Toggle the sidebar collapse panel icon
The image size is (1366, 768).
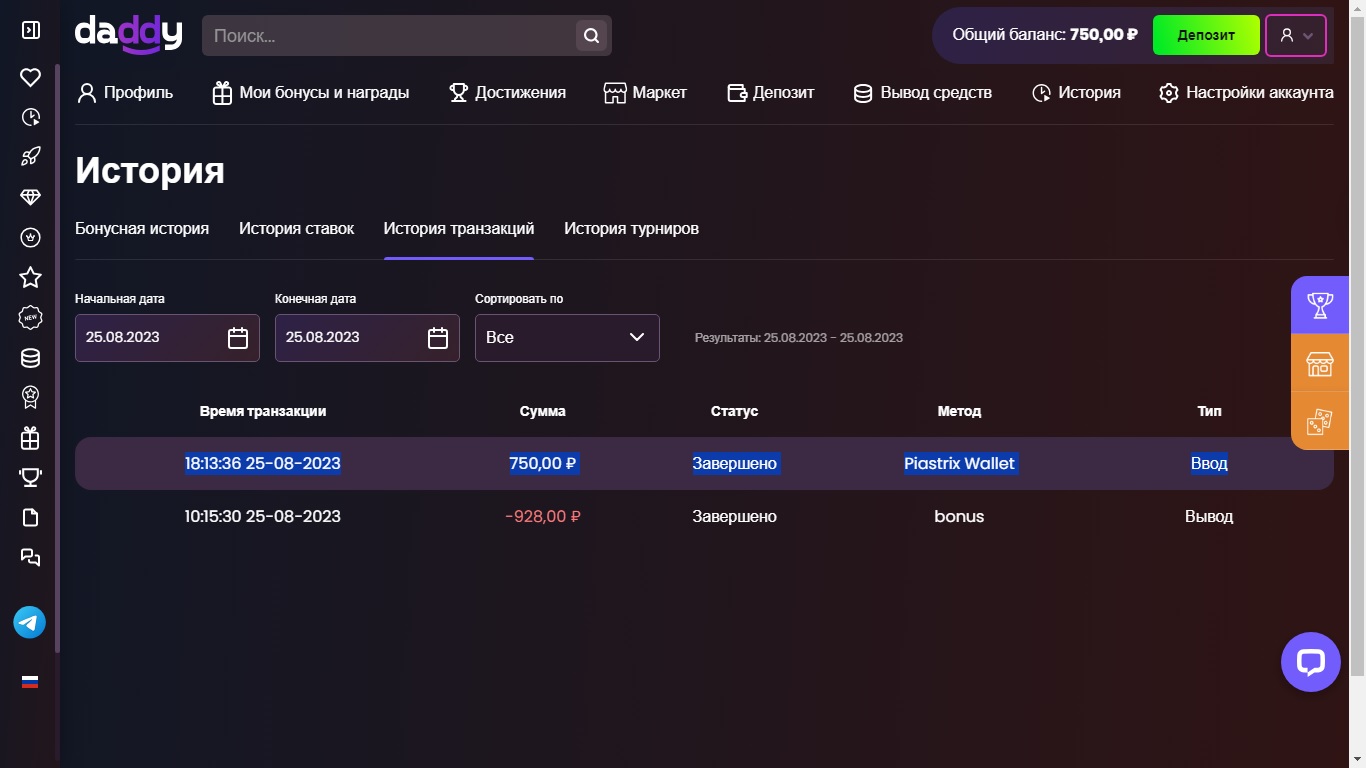30,30
